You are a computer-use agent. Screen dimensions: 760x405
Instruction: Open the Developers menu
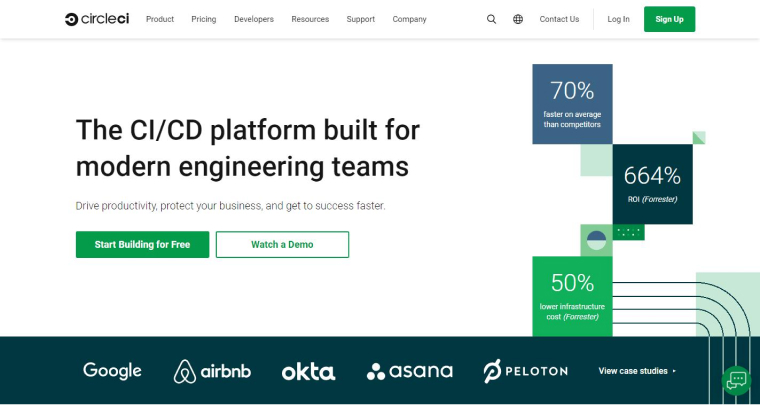click(x=254, y=19)
